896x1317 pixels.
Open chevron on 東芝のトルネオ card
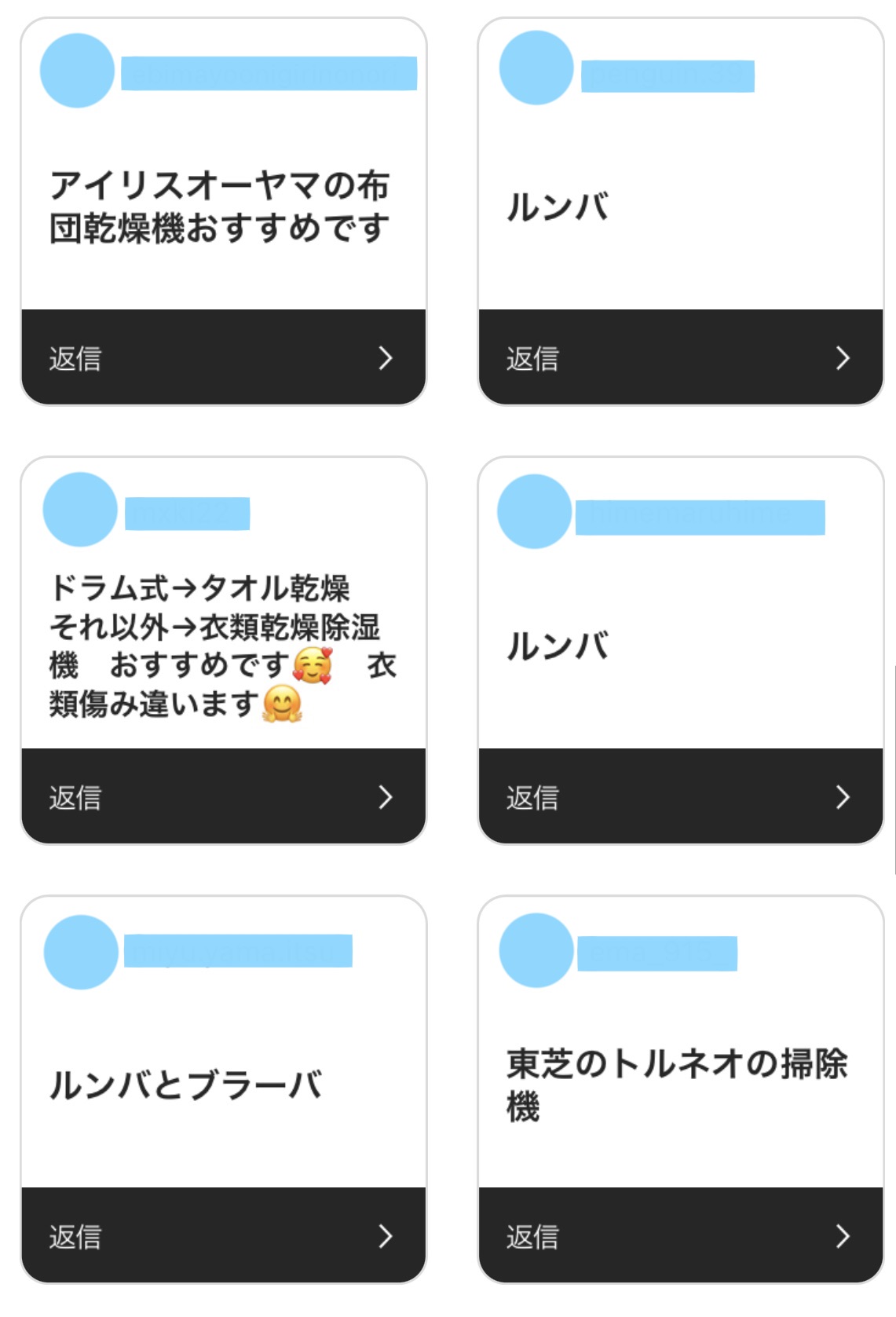843,1236
